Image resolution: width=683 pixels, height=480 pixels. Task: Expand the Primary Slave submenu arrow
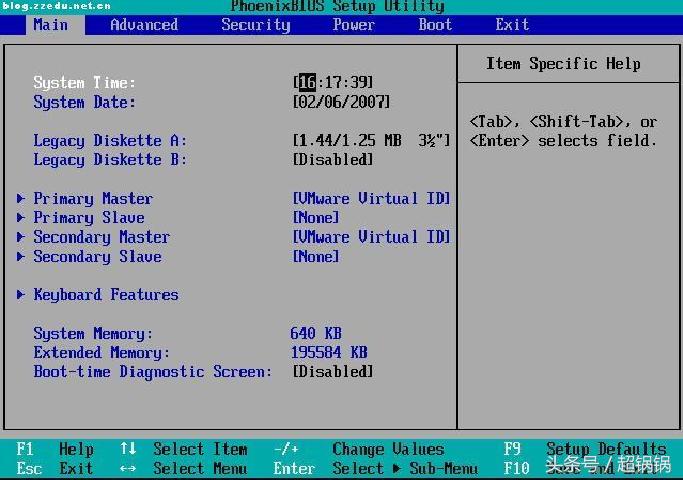21,218
